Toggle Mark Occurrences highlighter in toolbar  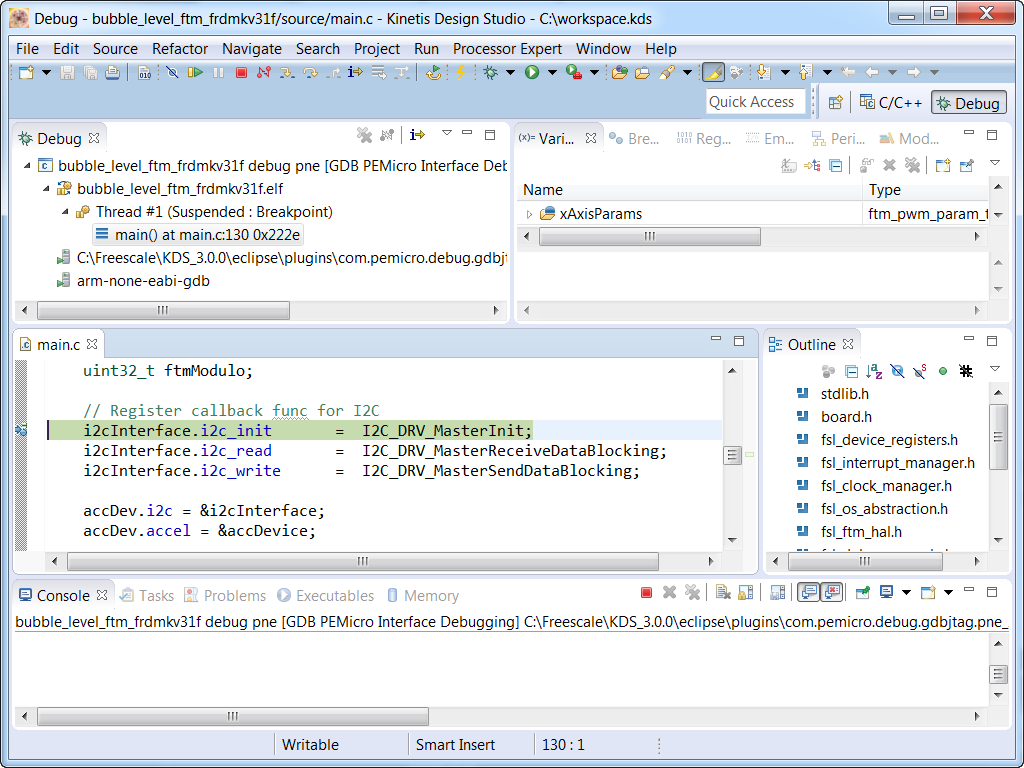[x=713, y=73]
